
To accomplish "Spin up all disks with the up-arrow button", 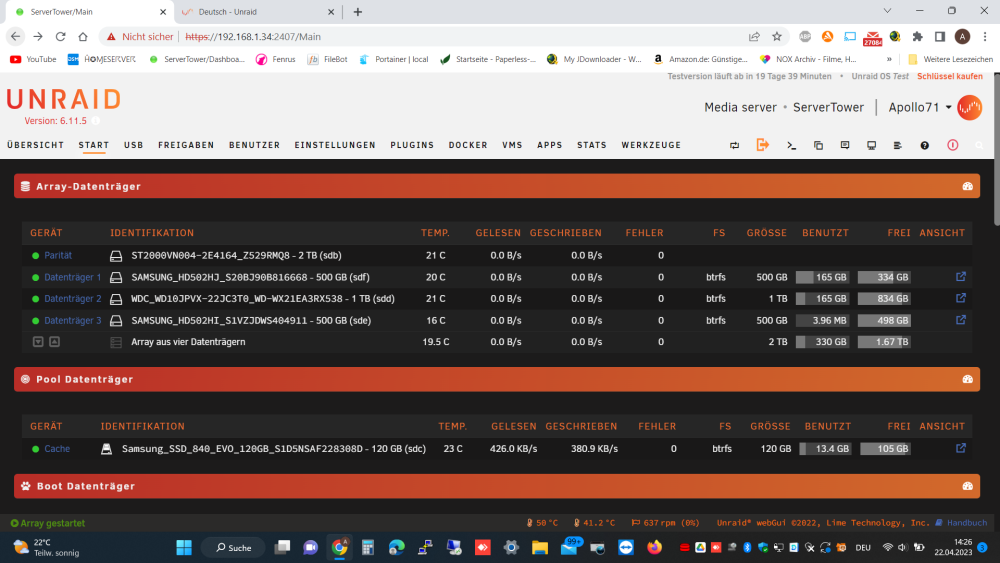I will [55, 342].
